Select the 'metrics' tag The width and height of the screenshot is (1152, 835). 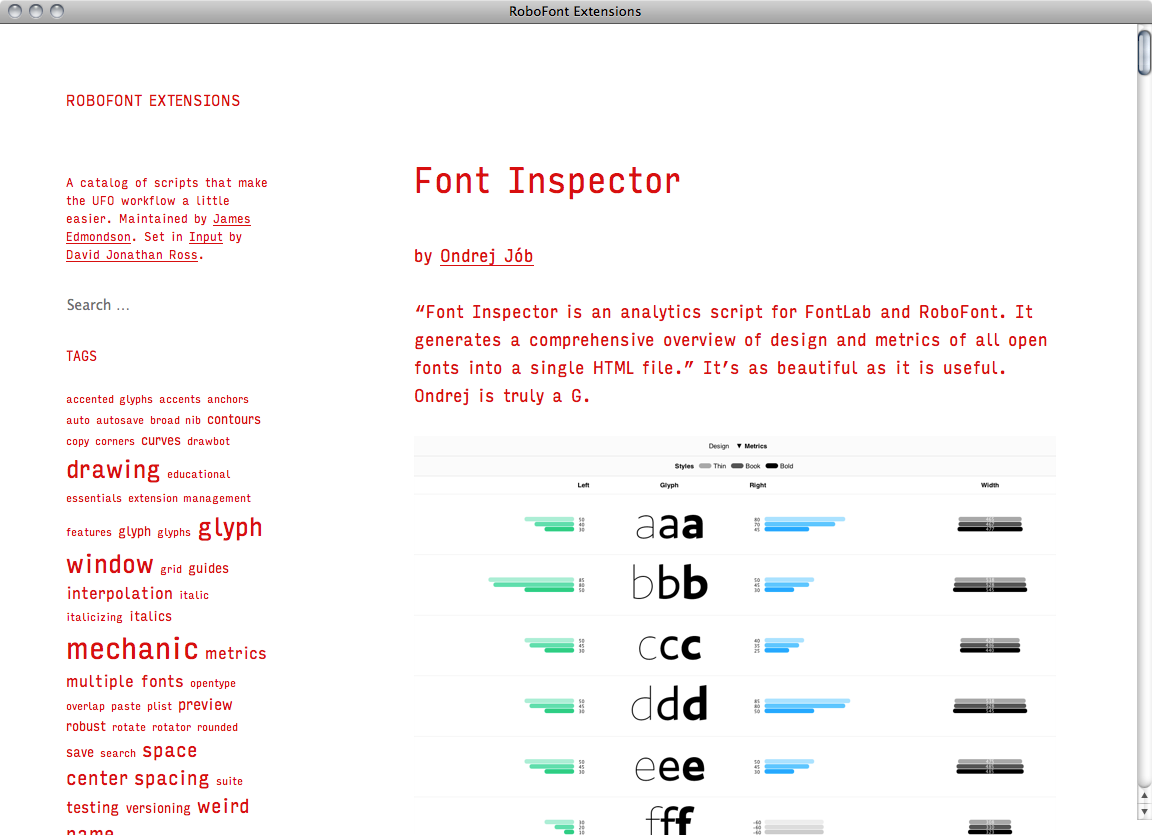click(236, 654)
